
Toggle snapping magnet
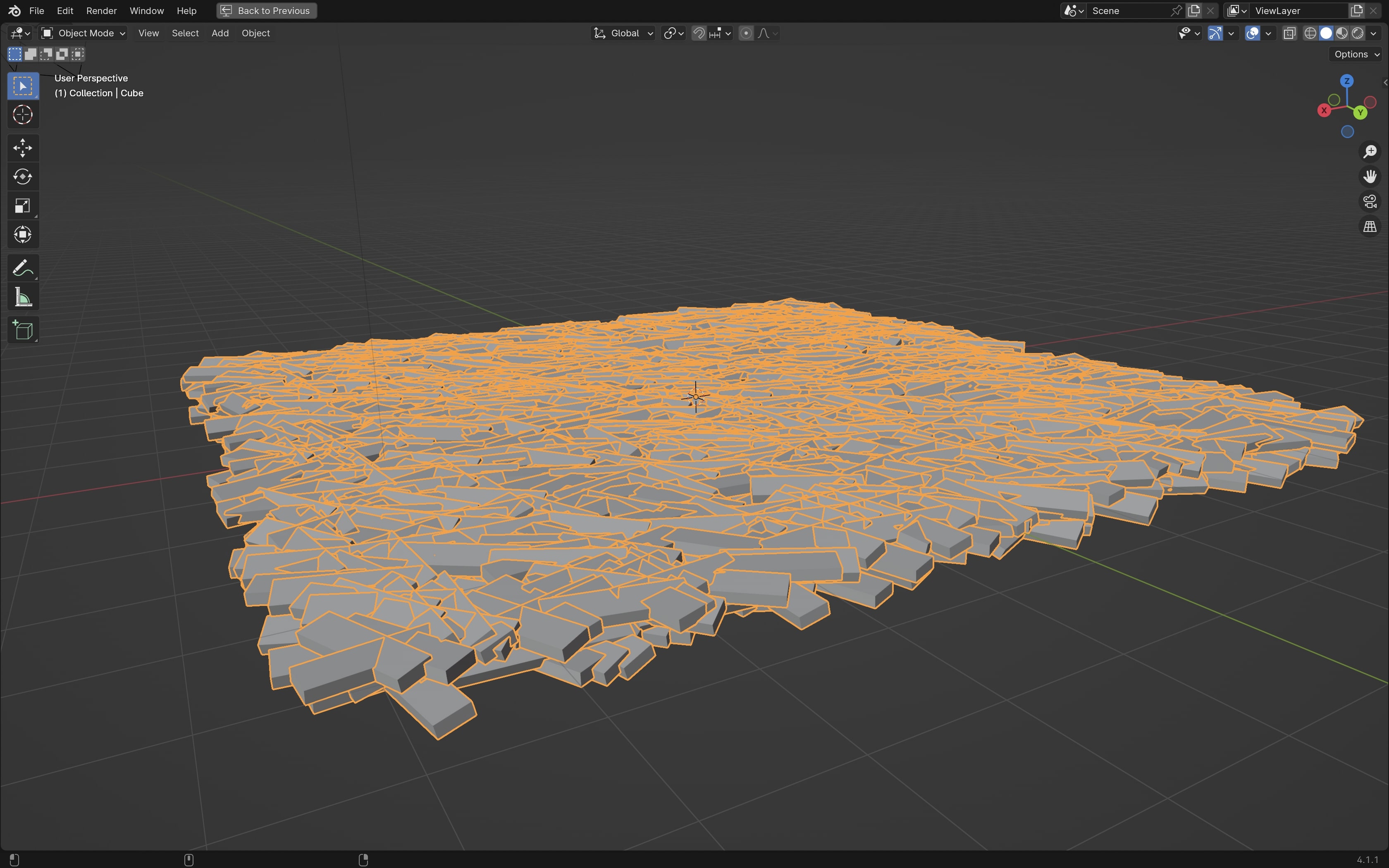click(x=699, y=33)
